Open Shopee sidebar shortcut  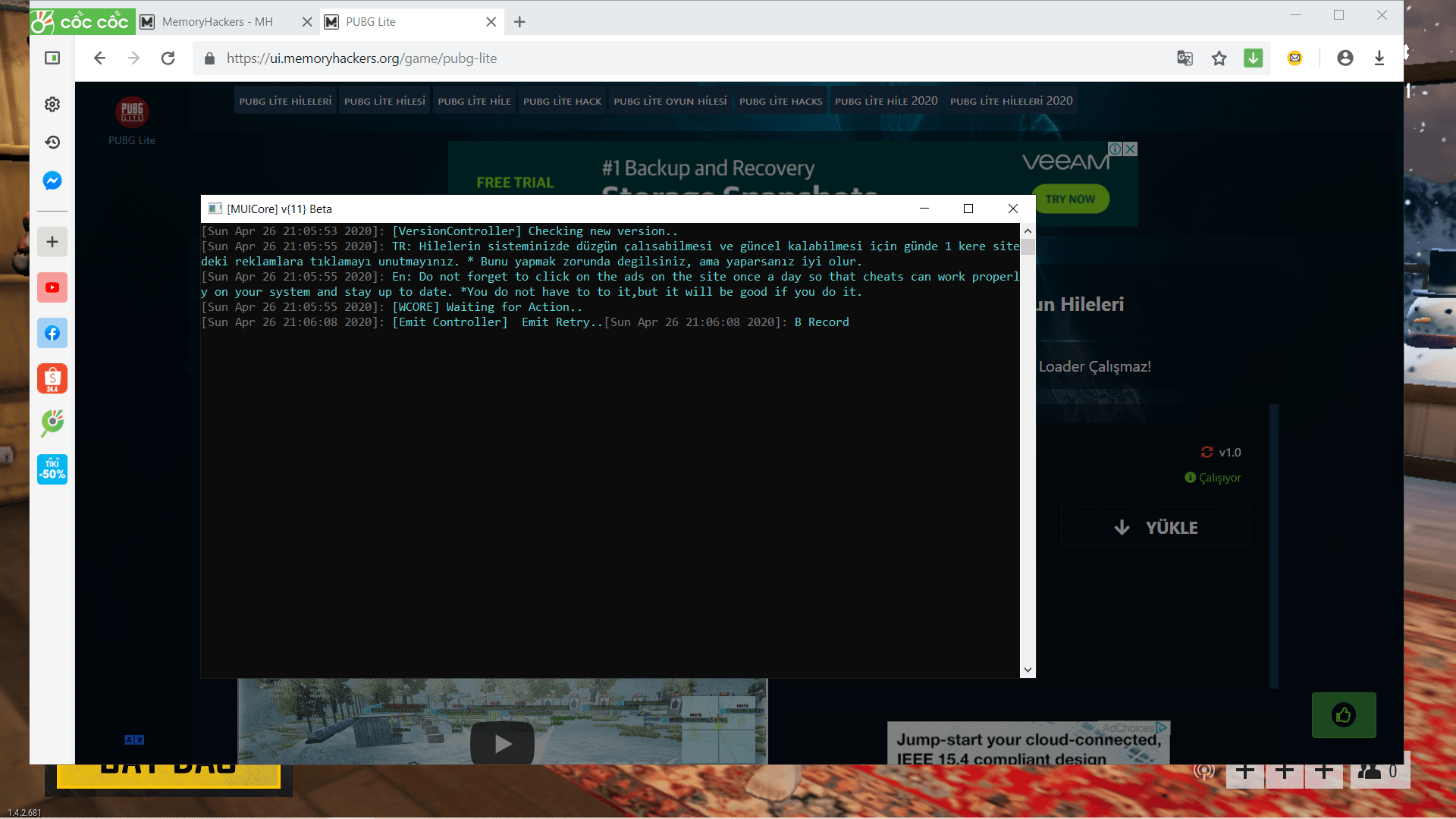click(x=52, y=378)
